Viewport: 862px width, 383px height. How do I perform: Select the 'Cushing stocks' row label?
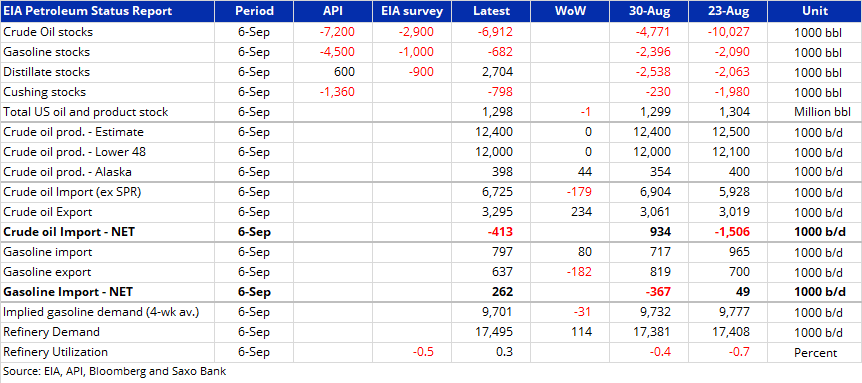click(45, 92)
